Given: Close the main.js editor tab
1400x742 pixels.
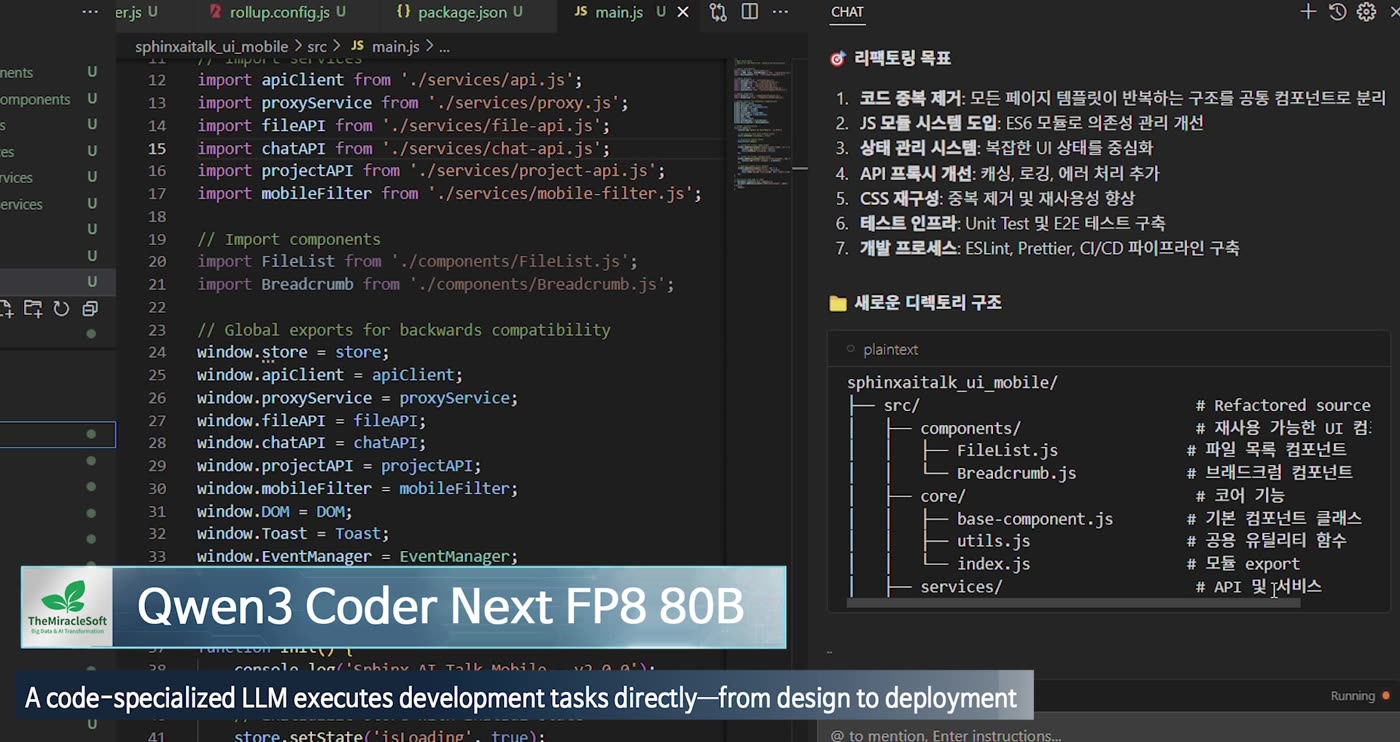Looking at the screenshot, I should tap(683, 12).
